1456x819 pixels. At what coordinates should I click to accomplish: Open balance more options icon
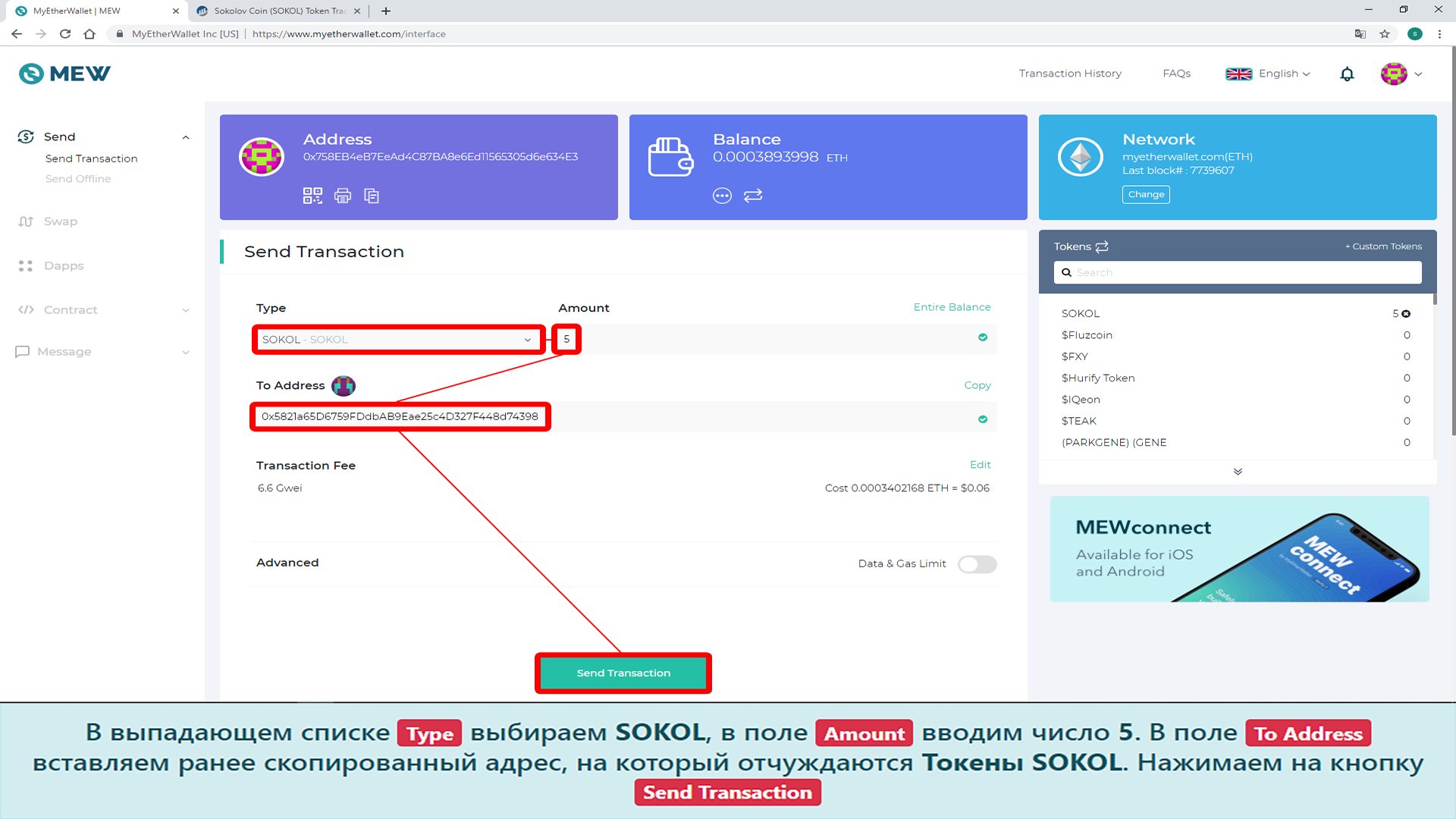(x=722, y=196)
